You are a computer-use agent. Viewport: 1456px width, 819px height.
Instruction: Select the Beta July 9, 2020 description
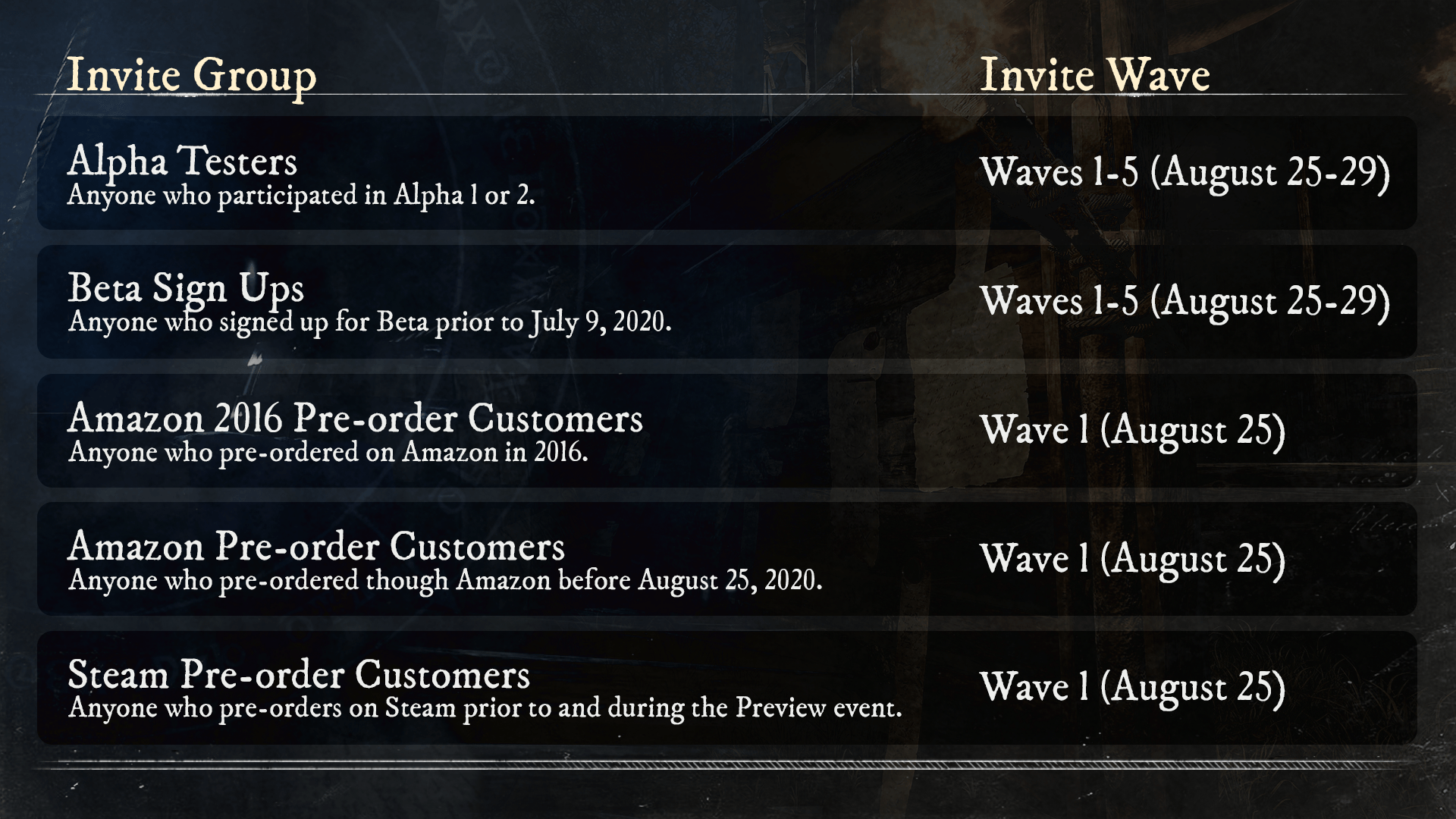(x=369, y=322)
